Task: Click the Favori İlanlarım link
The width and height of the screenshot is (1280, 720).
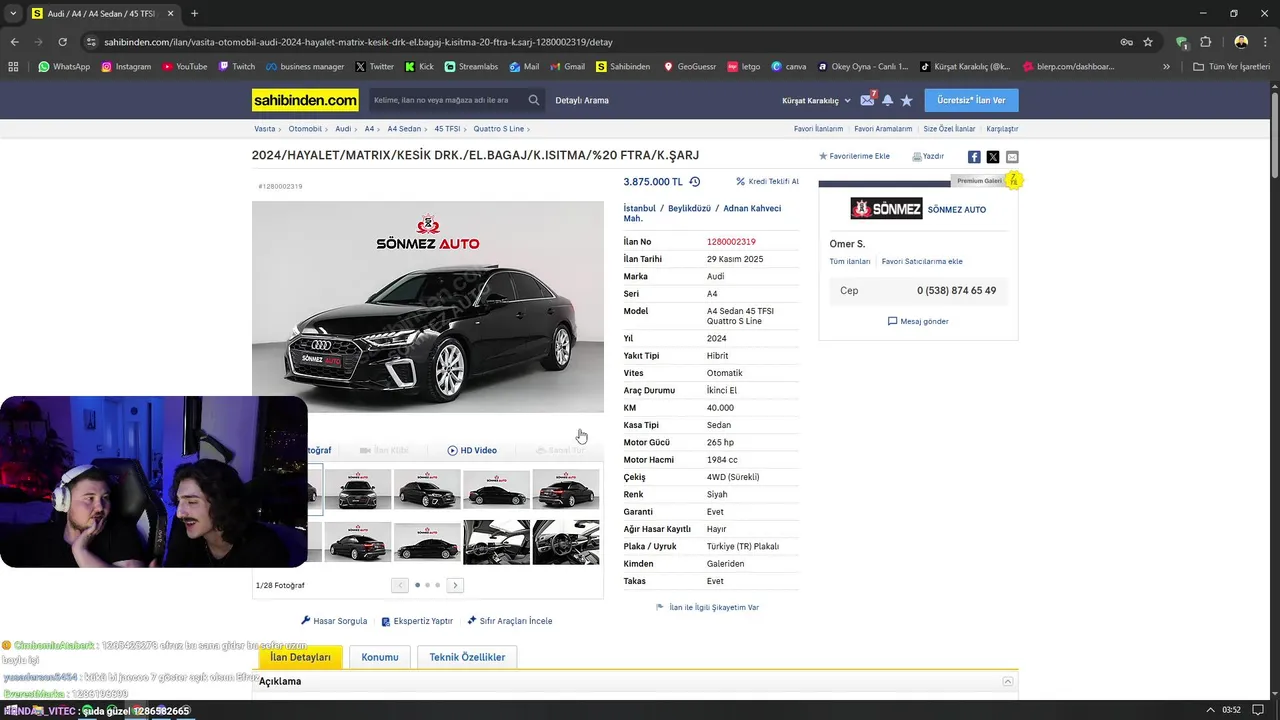Action: point(818,129)
